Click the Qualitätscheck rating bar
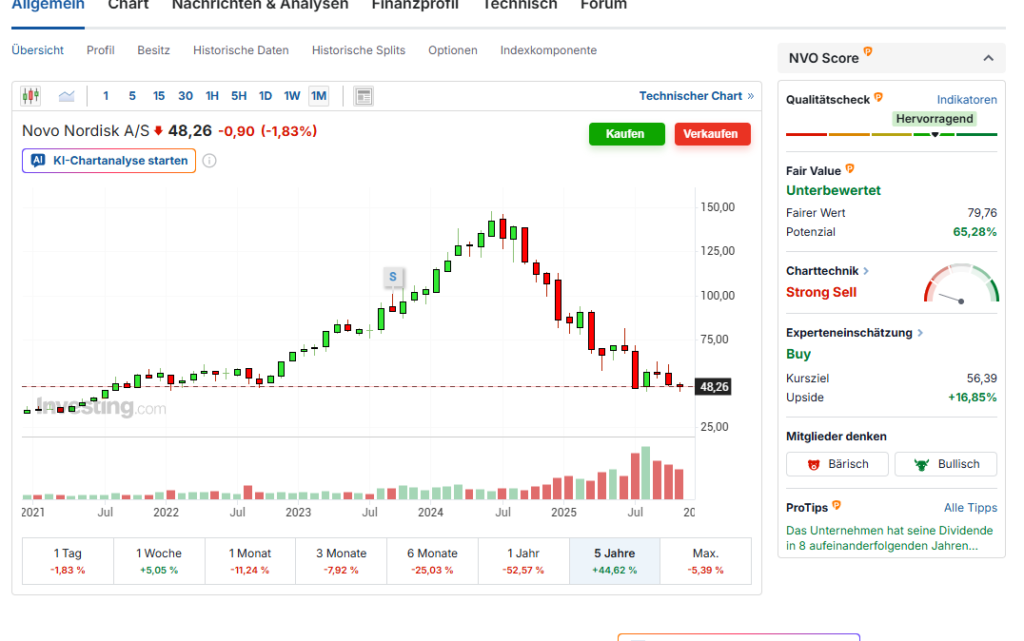1024x641 pixels. 892,134
